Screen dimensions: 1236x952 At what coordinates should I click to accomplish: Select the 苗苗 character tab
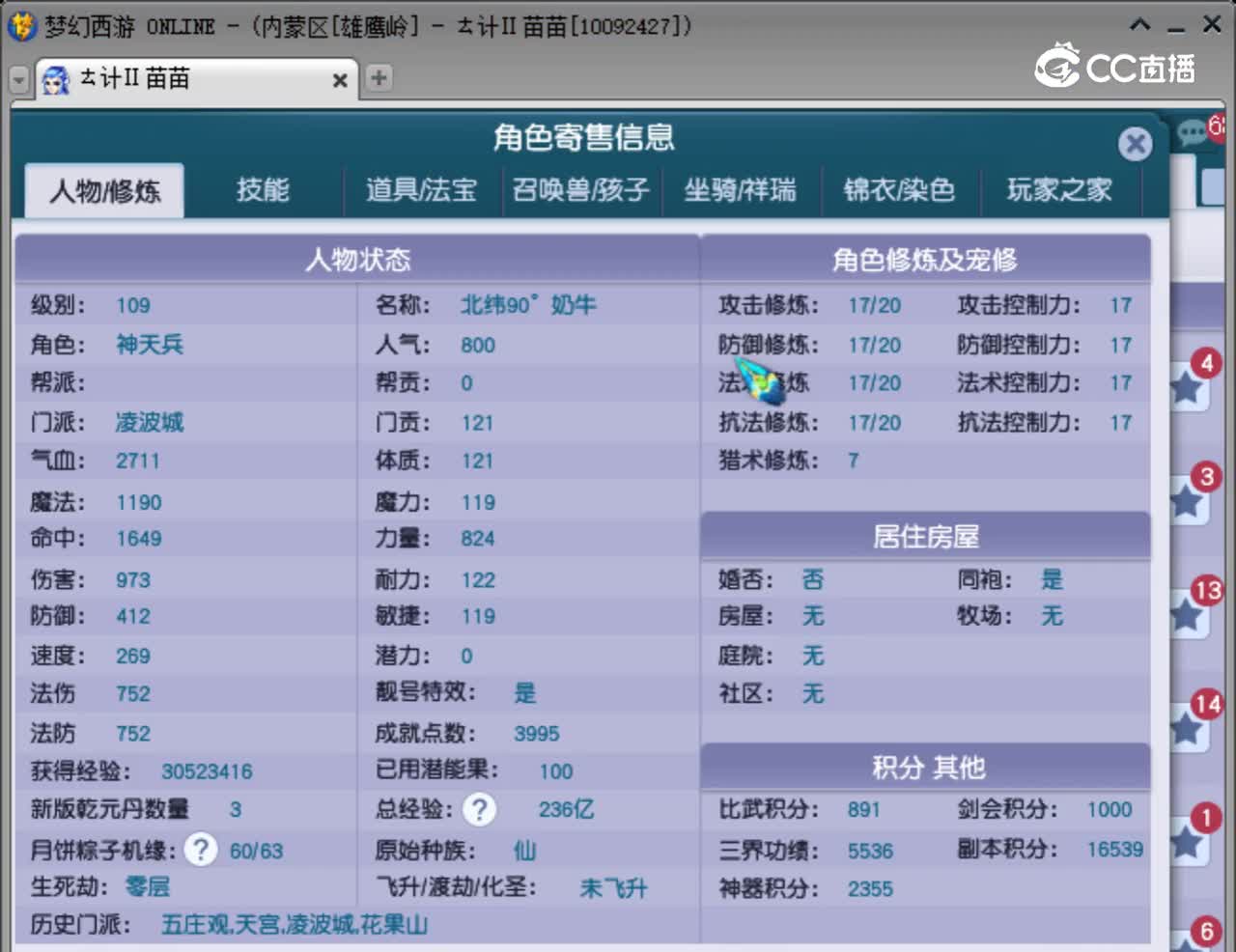pos(197,79)
